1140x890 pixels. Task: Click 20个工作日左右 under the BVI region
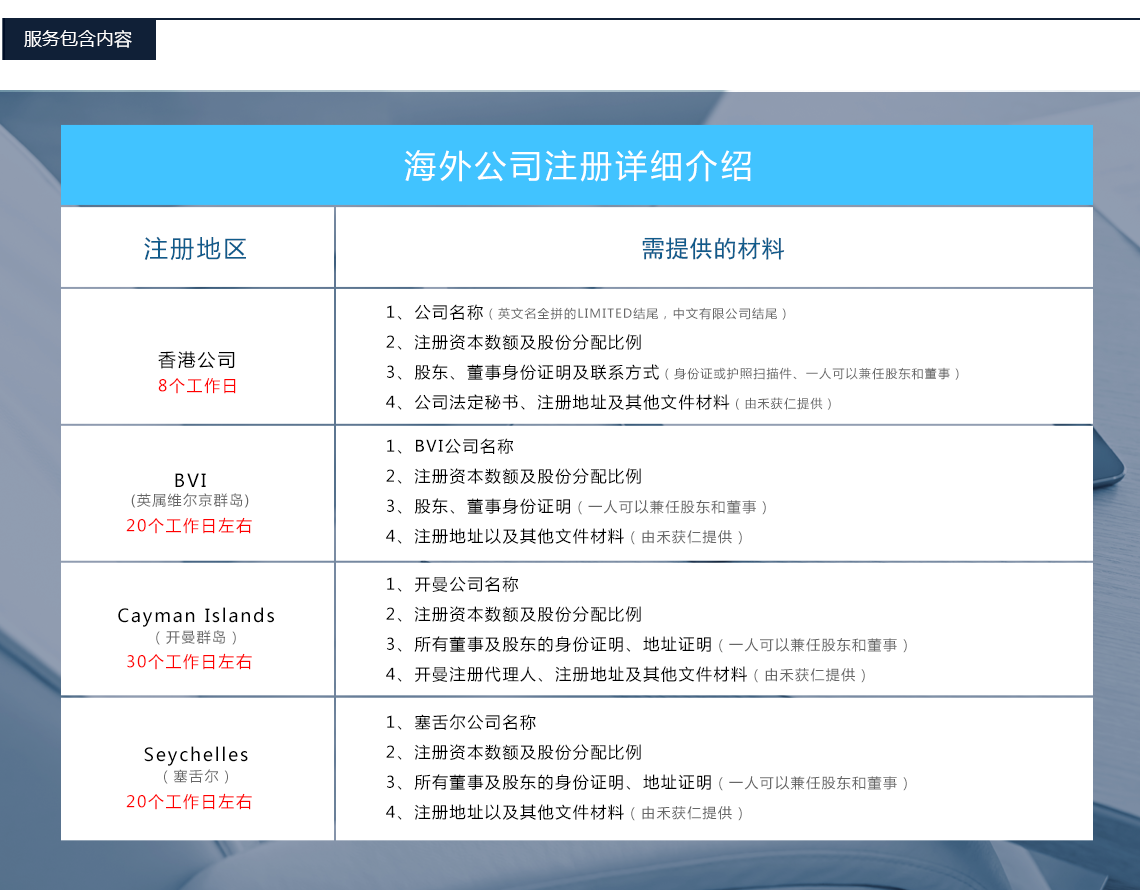[x=189, y=526]
